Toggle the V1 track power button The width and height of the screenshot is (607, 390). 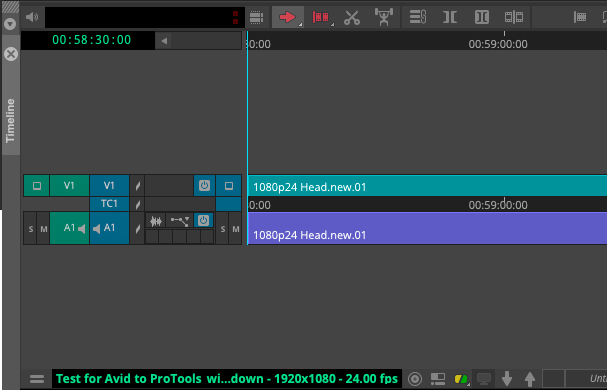coord(204,186)
